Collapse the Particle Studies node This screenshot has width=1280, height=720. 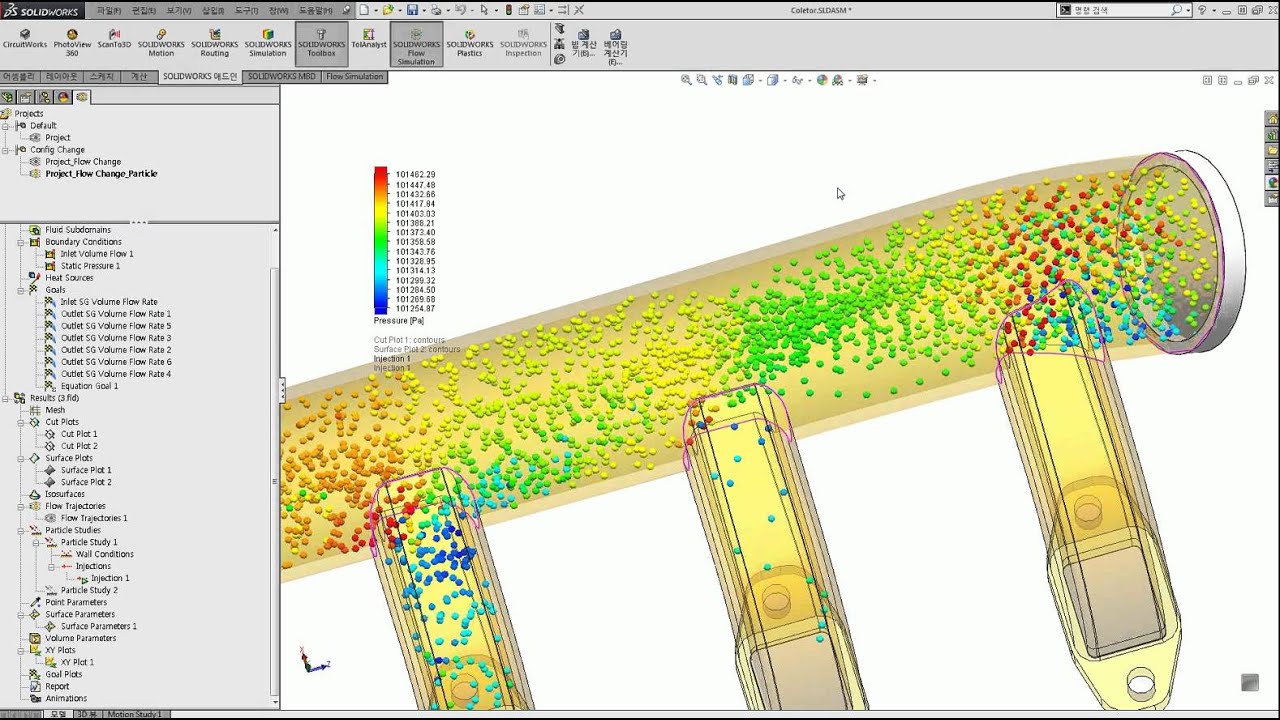(21, 530)
